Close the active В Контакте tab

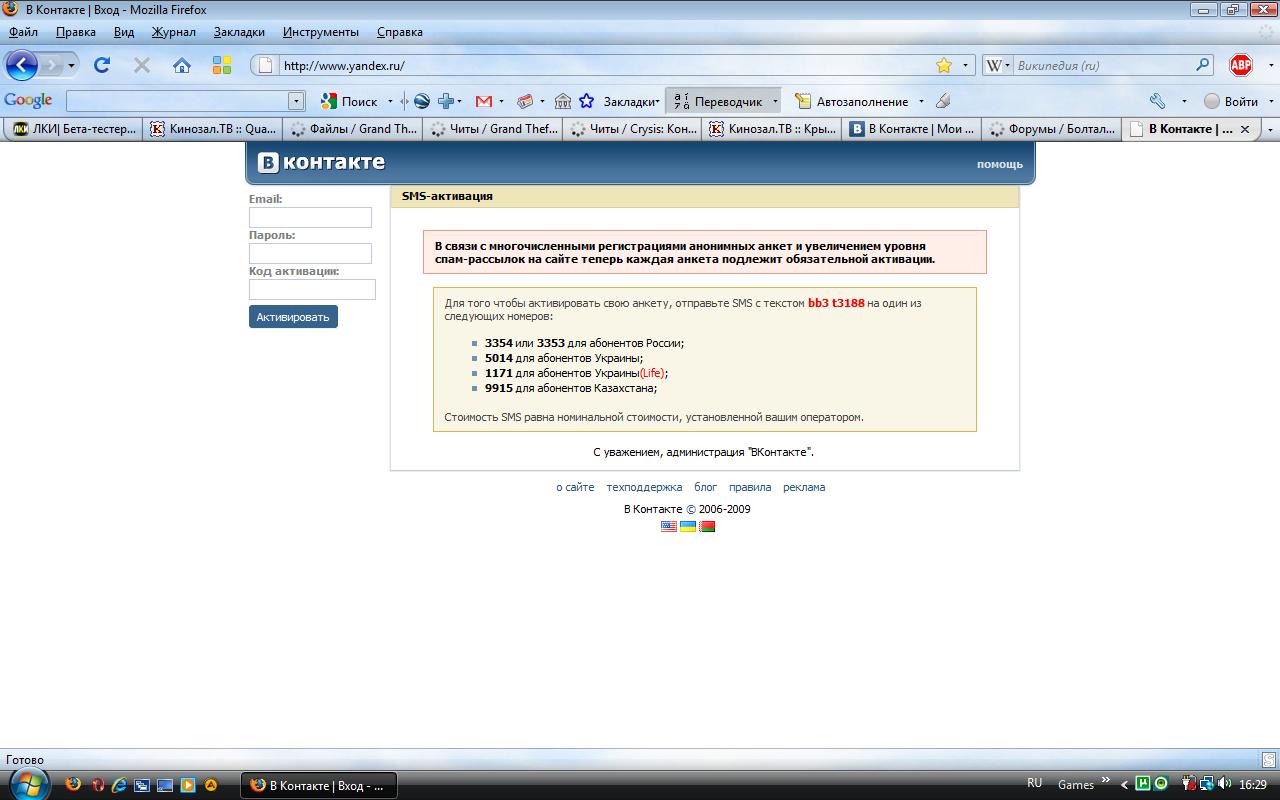(1245, 129)
